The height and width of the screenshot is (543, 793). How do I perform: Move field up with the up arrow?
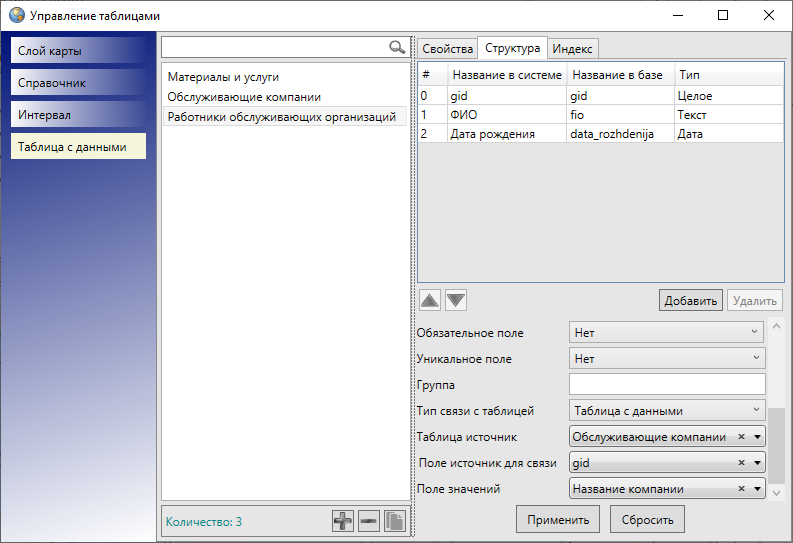point(429,300)
